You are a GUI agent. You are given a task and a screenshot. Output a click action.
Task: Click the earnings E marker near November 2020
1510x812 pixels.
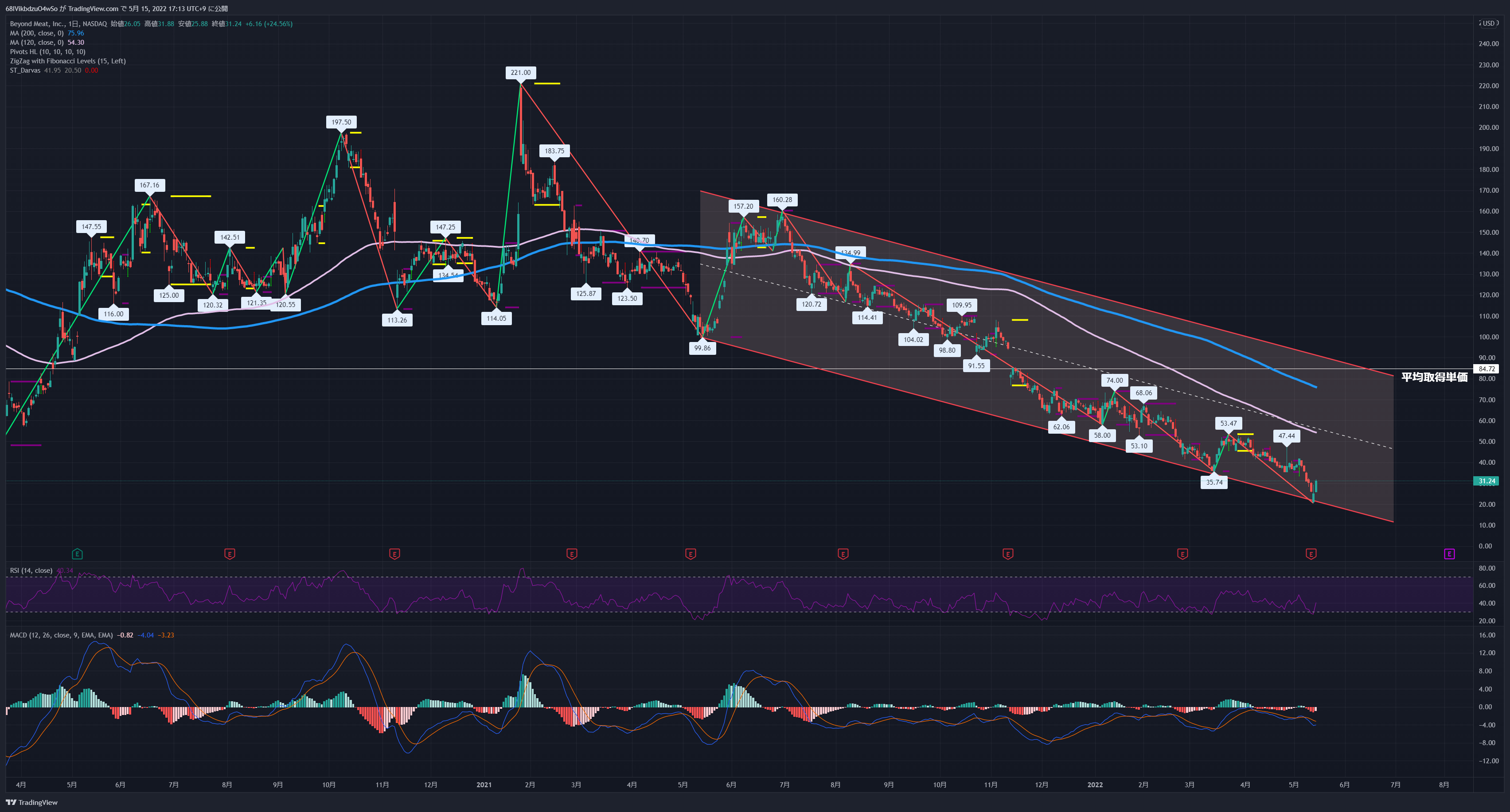[x=394, y=554]
